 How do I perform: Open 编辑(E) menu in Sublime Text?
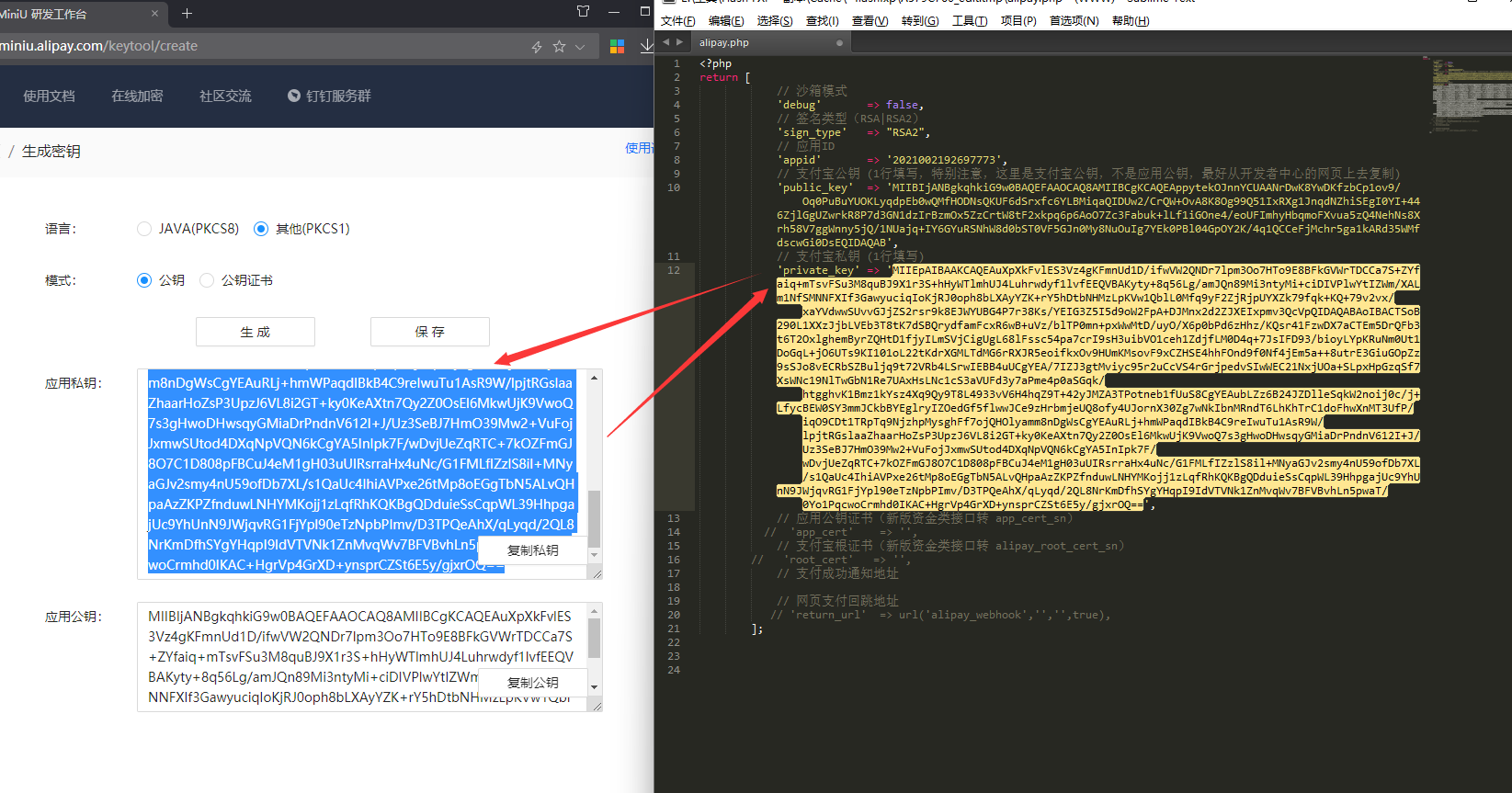[726, 21]
